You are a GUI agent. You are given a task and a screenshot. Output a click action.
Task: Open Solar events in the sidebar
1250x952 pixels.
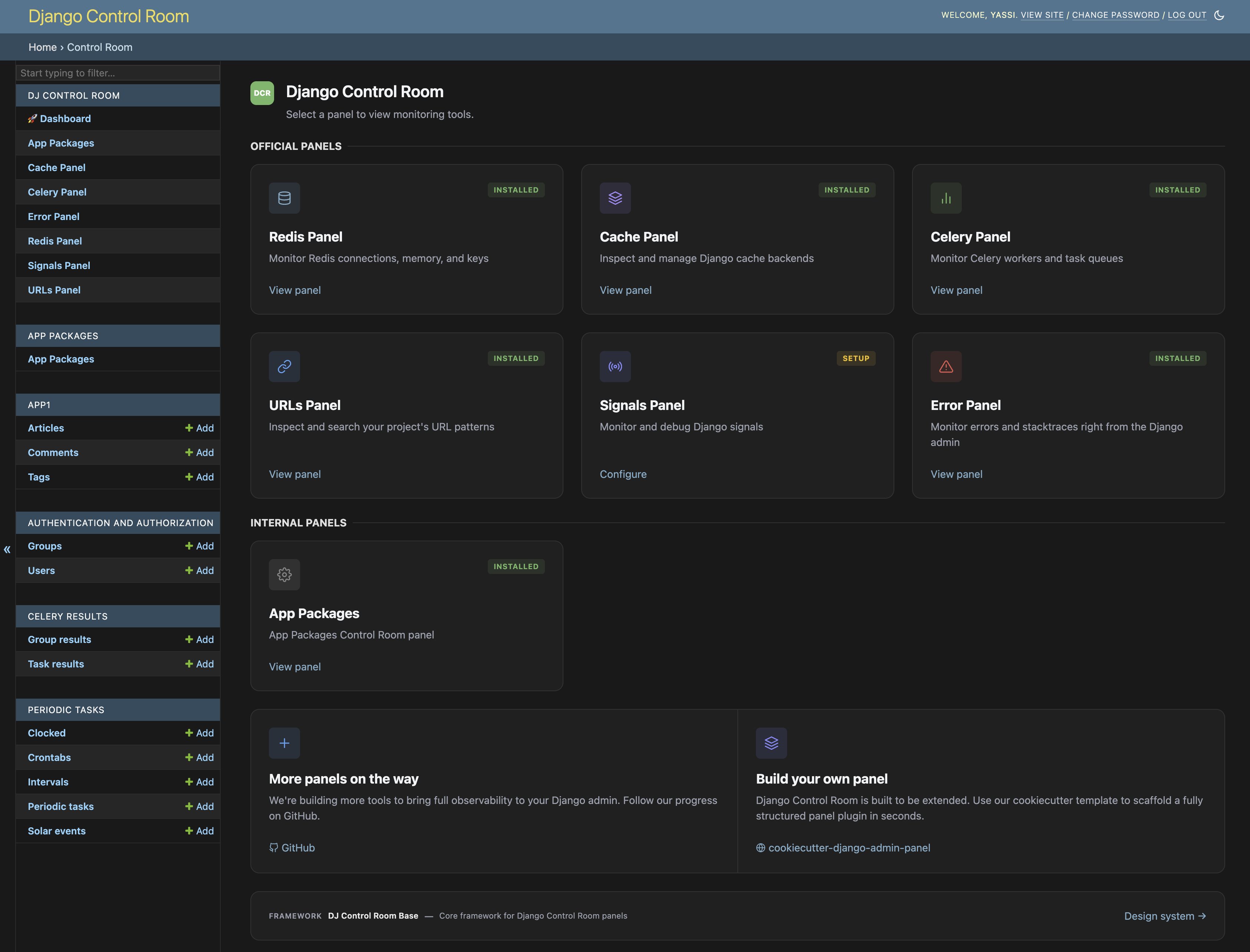(57, 831)
